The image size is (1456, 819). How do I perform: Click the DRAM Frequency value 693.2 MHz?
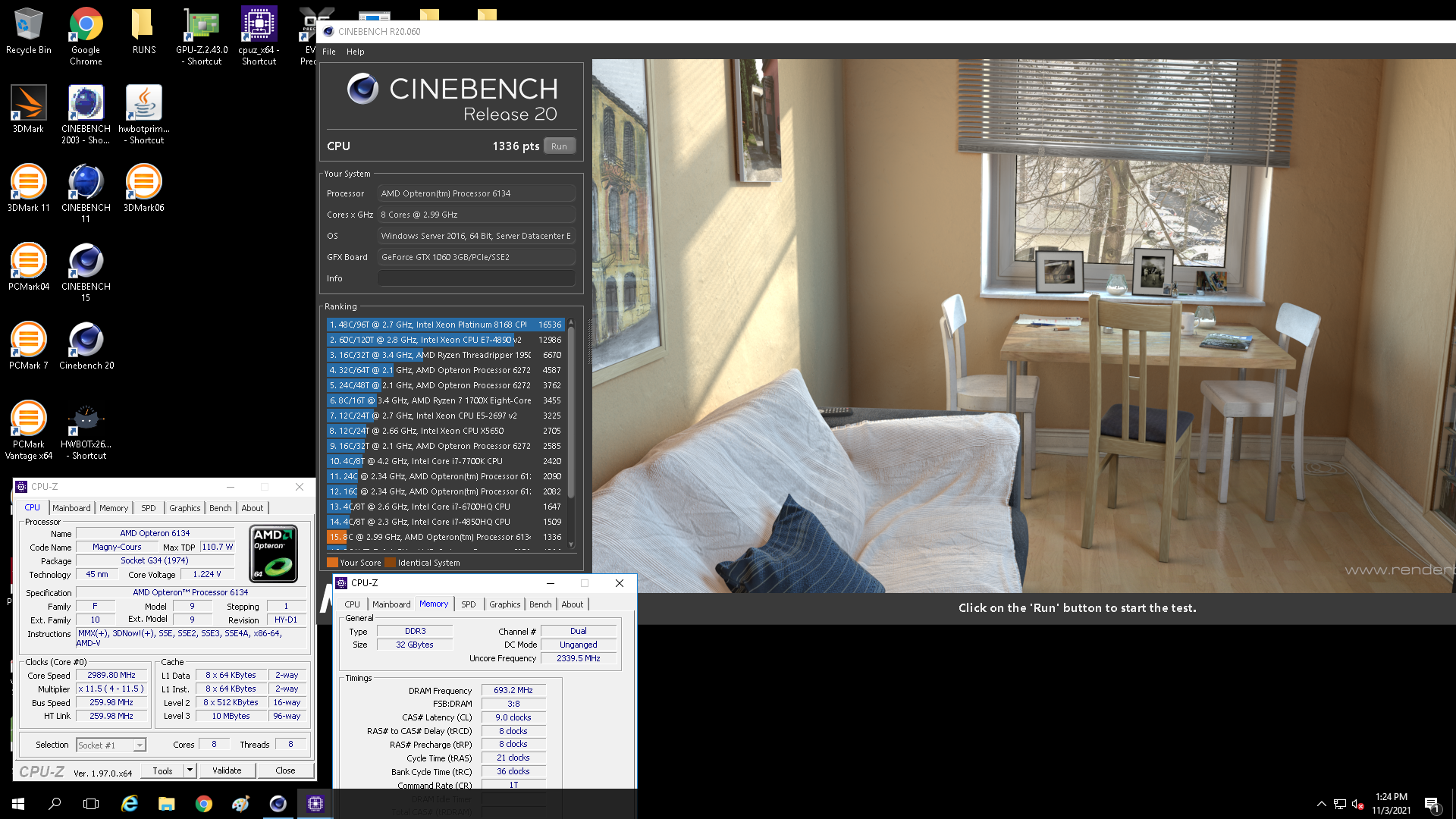click(513, 691)
